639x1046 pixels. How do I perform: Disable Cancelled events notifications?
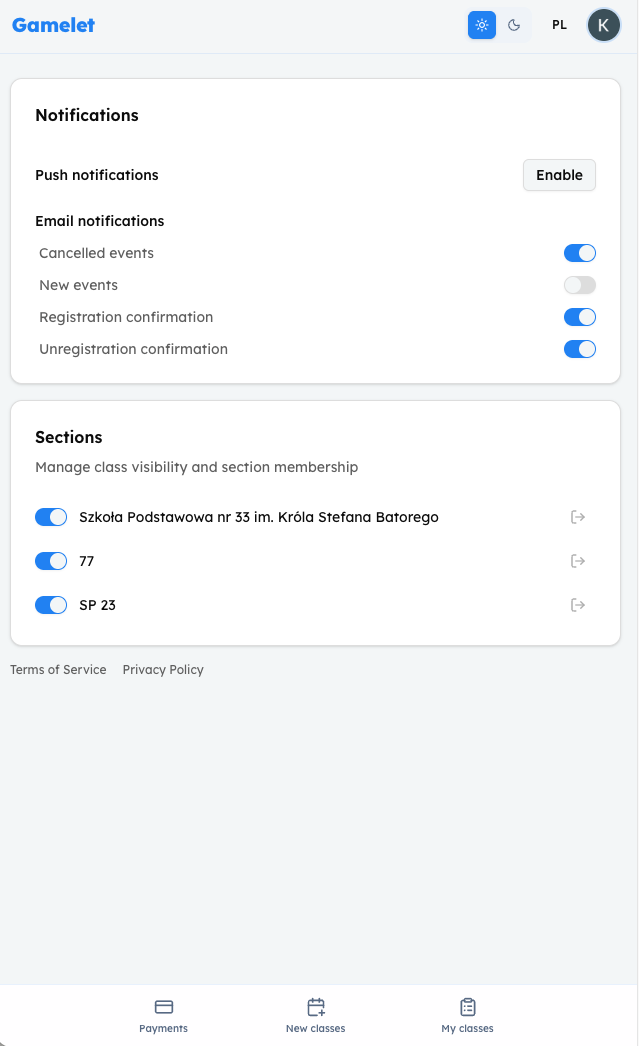tap(579, 253)
